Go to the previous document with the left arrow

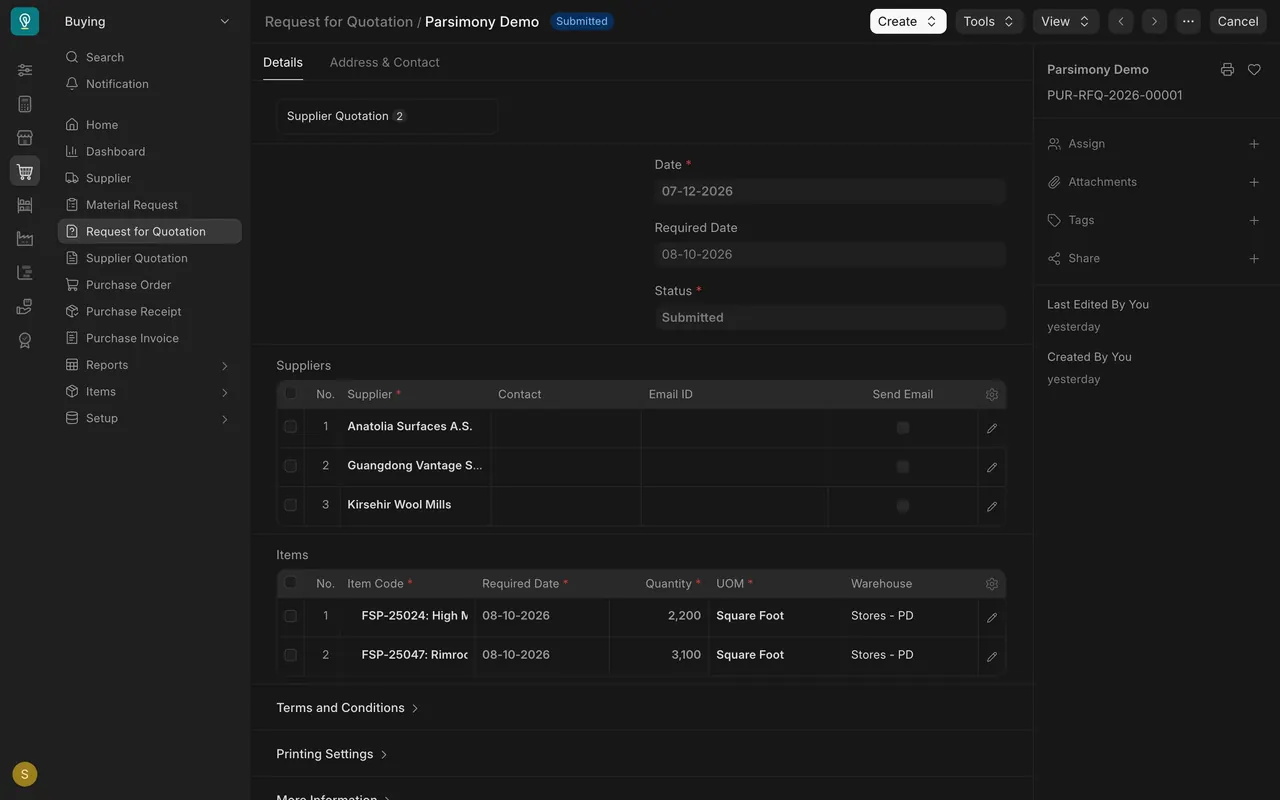coord(1121,21)
